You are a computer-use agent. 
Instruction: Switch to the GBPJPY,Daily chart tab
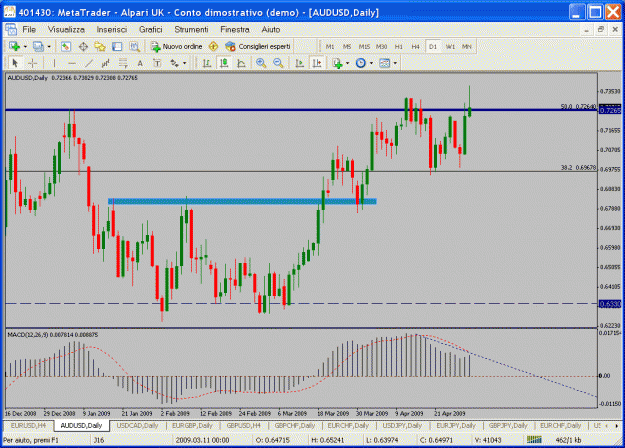508,426
